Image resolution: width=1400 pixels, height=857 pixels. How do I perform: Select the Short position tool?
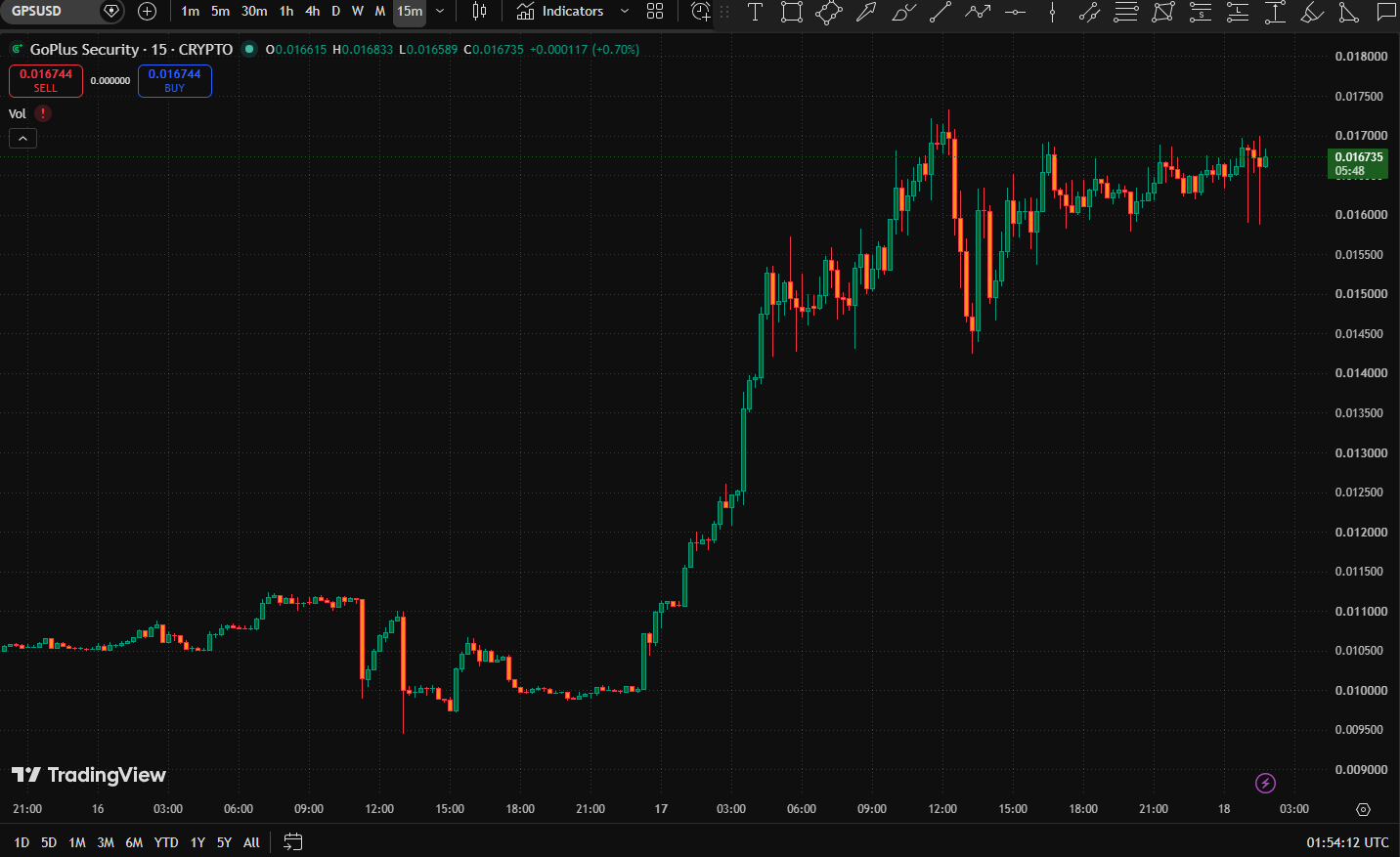click(x=1201, y=12)
